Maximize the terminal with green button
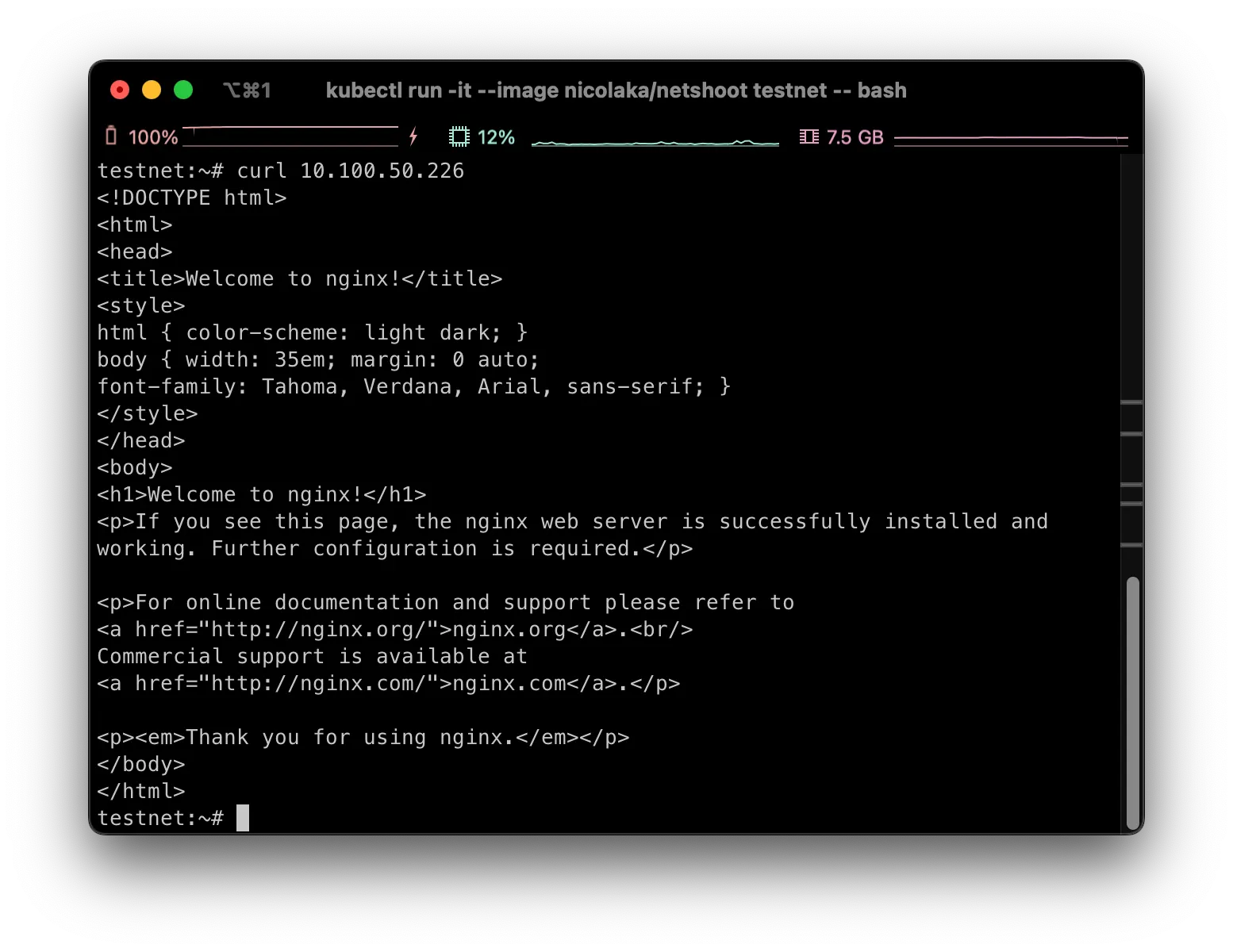The width and height of the screenshot is (1233, 952). coord(183,90)
